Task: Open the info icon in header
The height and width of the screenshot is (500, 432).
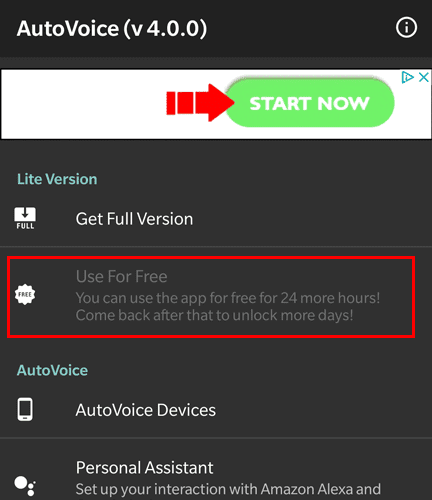Action: tap(406, 27)
